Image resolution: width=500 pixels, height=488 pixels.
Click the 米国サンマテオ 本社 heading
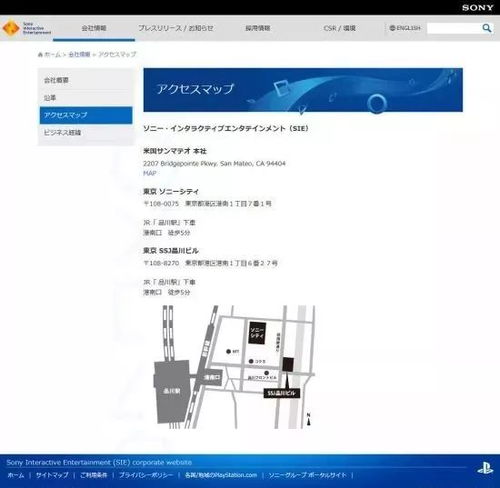coord(175,151)
